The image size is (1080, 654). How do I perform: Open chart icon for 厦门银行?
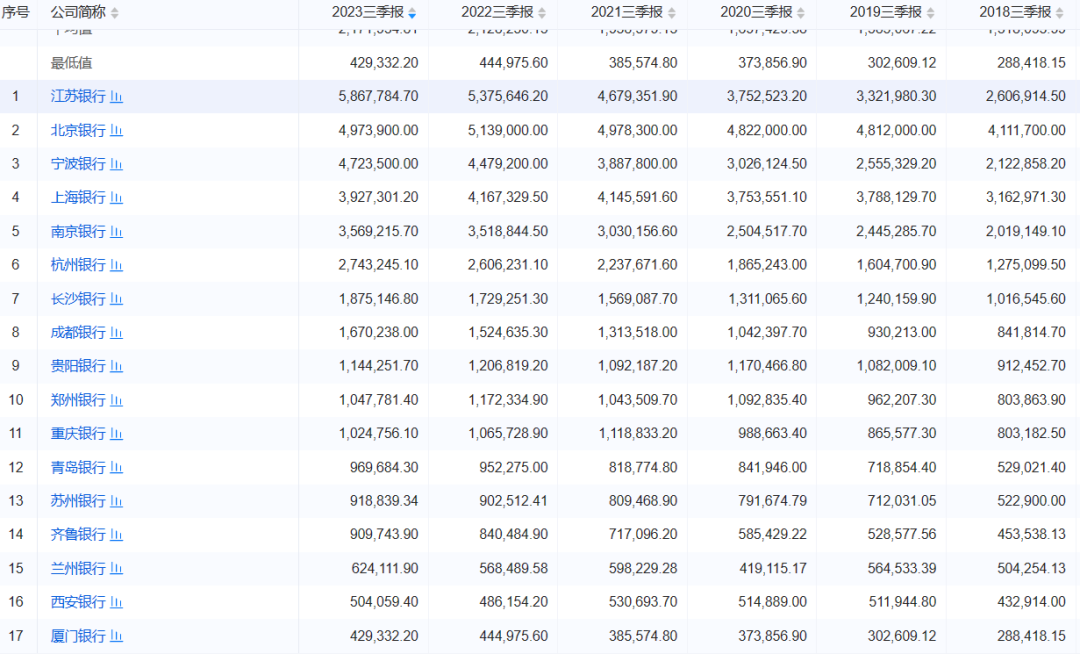116,636
